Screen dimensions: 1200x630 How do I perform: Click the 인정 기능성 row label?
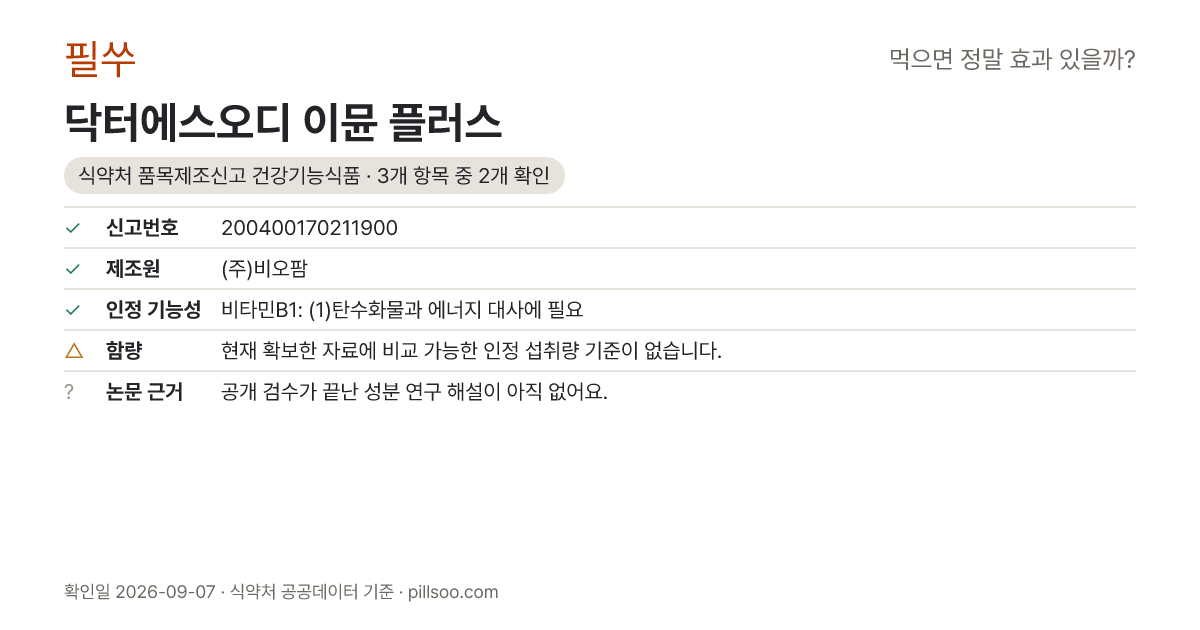pos(153,310)
